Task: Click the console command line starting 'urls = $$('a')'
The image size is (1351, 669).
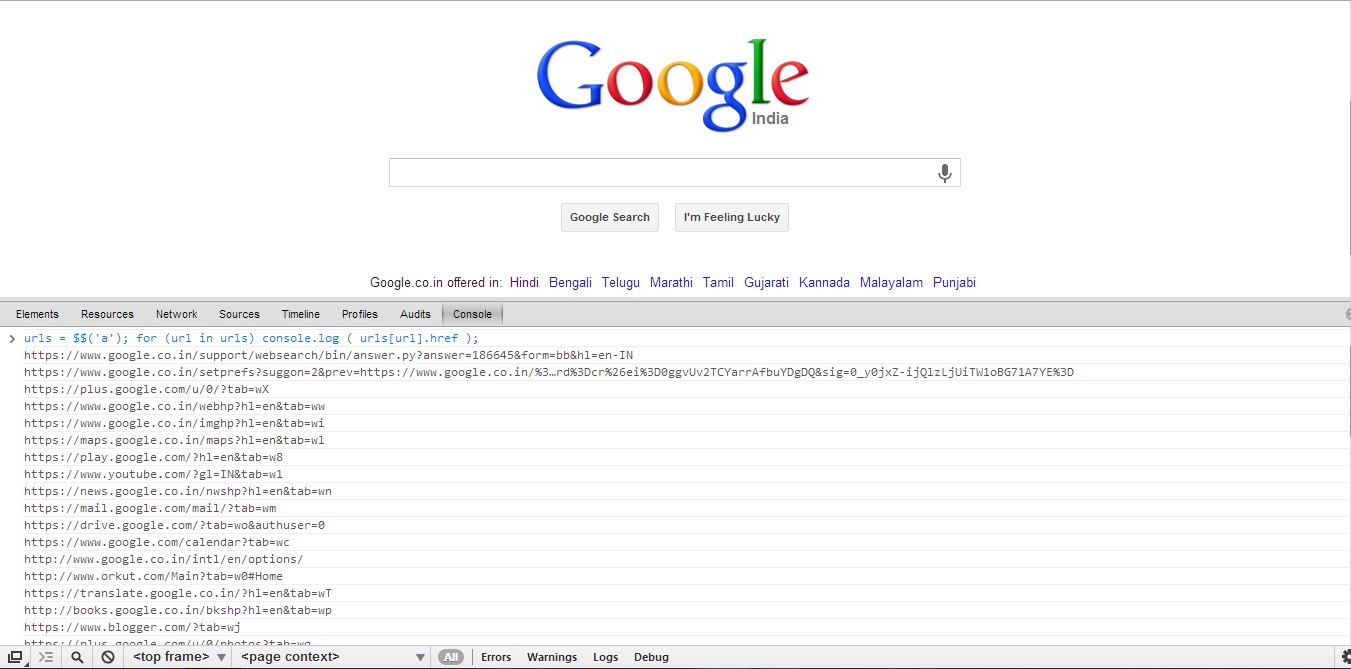Action: (251, 338)
